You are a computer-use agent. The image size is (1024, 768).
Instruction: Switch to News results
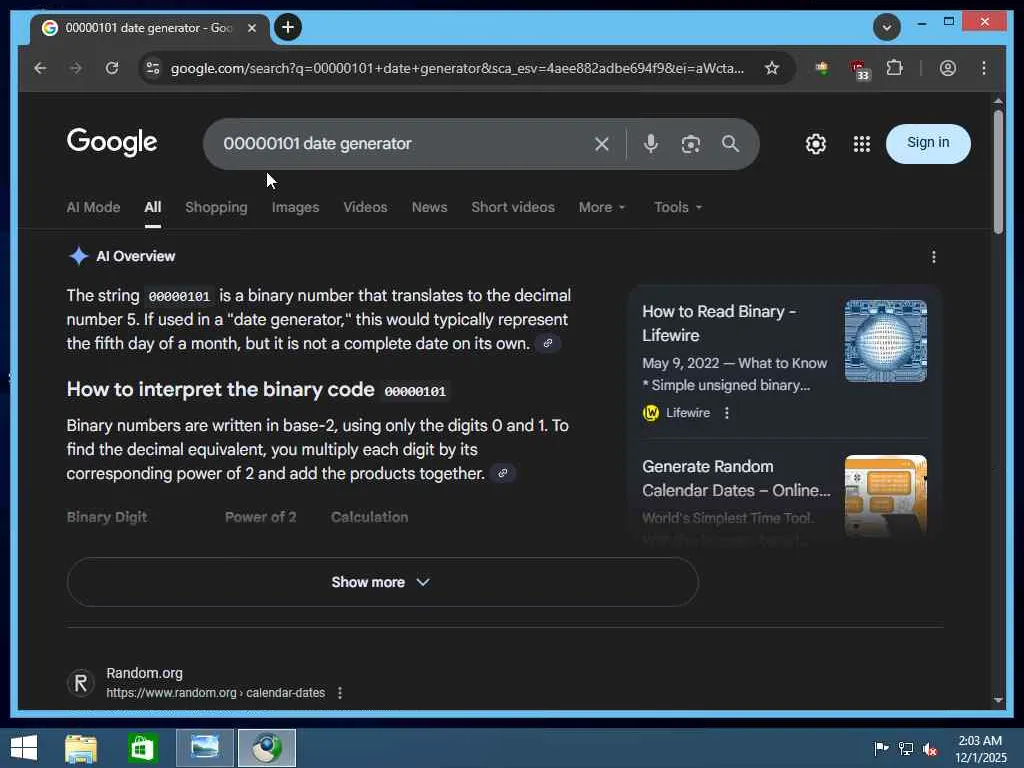[x=429, y=207]
